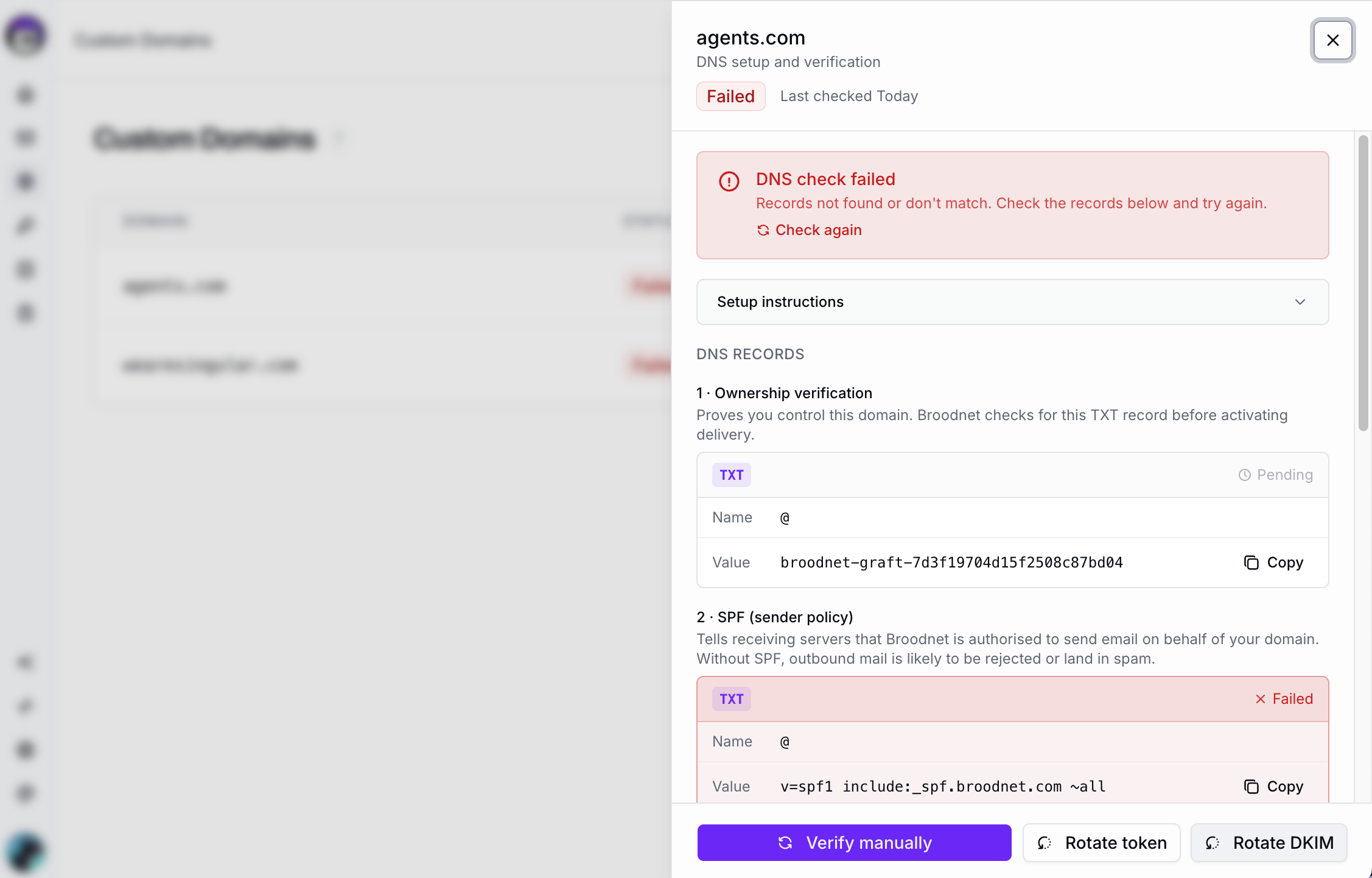Copy the ownership verification TXT value
The image size is (1372, 878).
1273,563
